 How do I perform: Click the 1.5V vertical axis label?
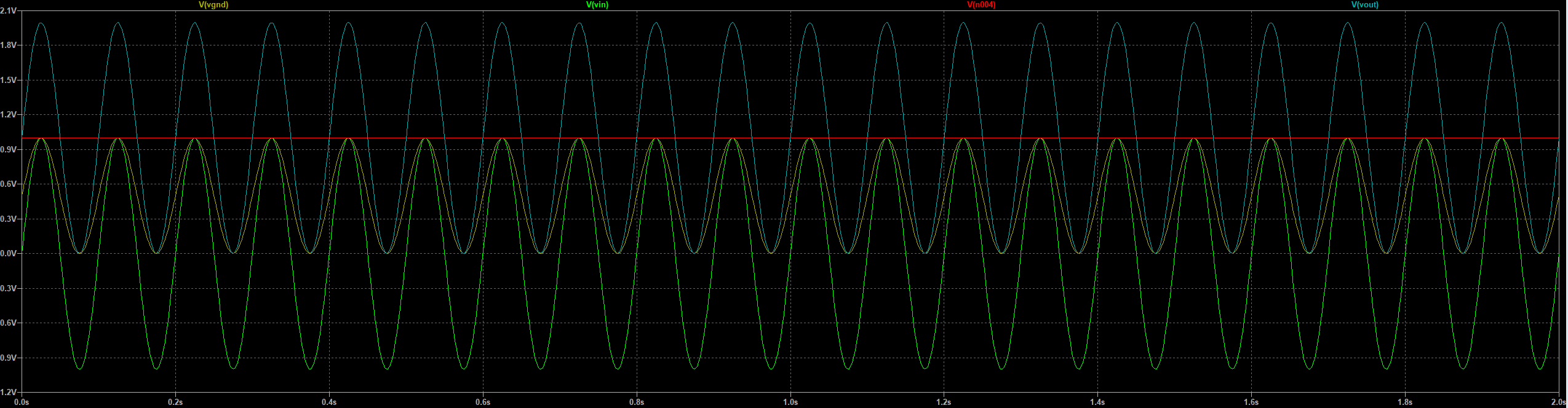(9, 80)
